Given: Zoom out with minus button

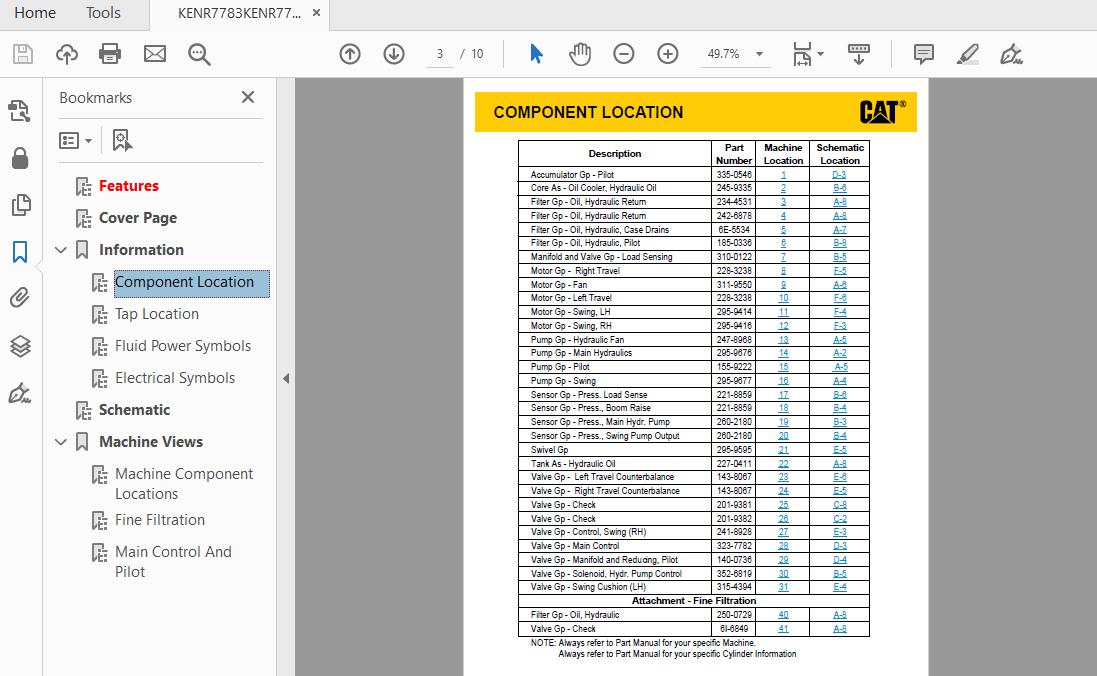Looking at the screenshot, I should point(623,54).
